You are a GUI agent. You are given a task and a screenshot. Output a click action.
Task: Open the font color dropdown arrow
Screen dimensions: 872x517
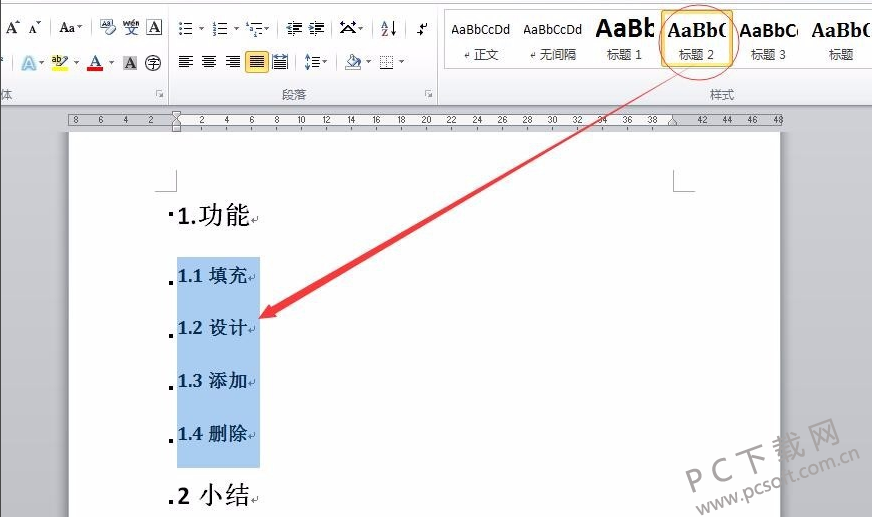tap(111, 63)
